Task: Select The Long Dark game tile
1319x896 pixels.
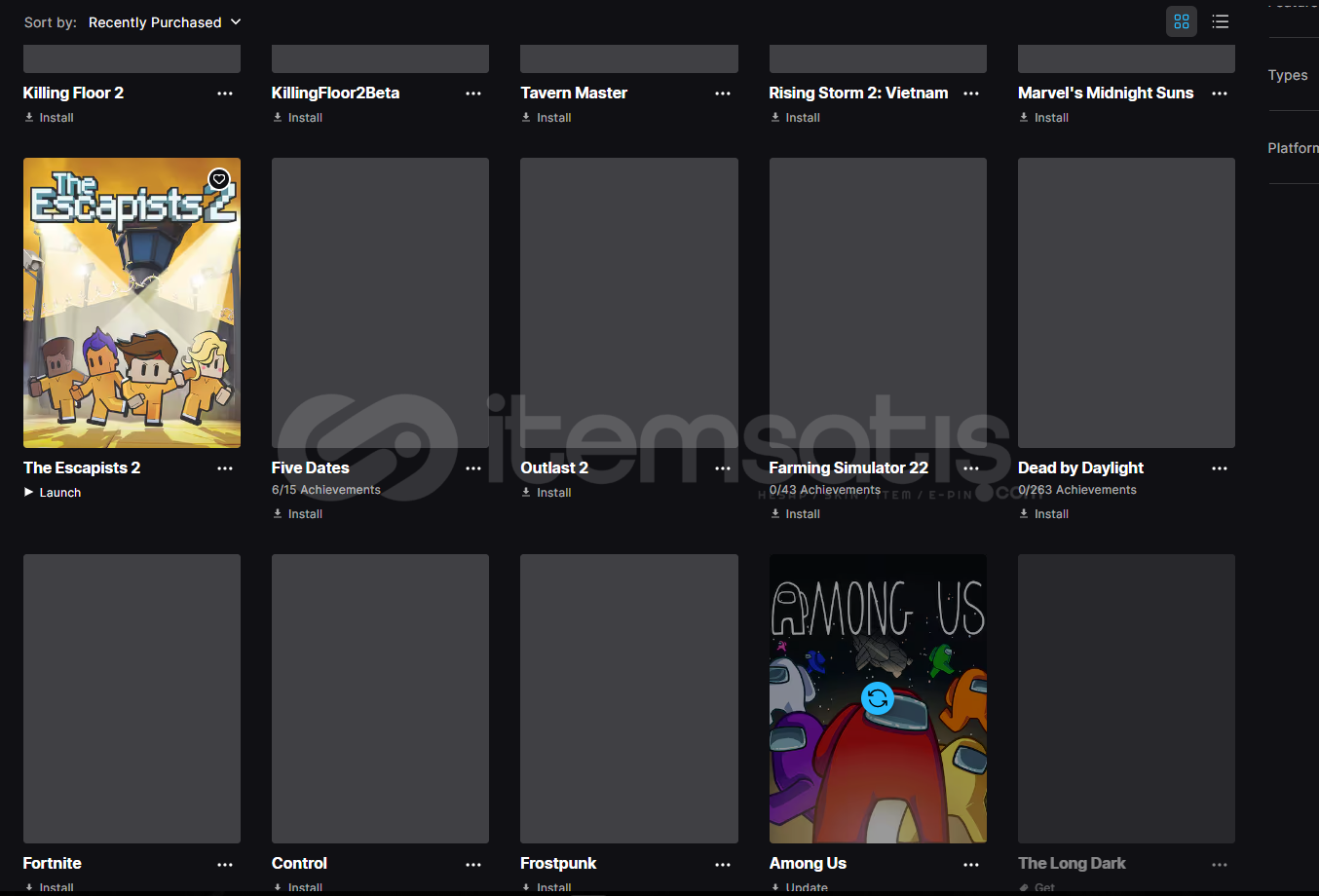Action: click(1126, 698)
